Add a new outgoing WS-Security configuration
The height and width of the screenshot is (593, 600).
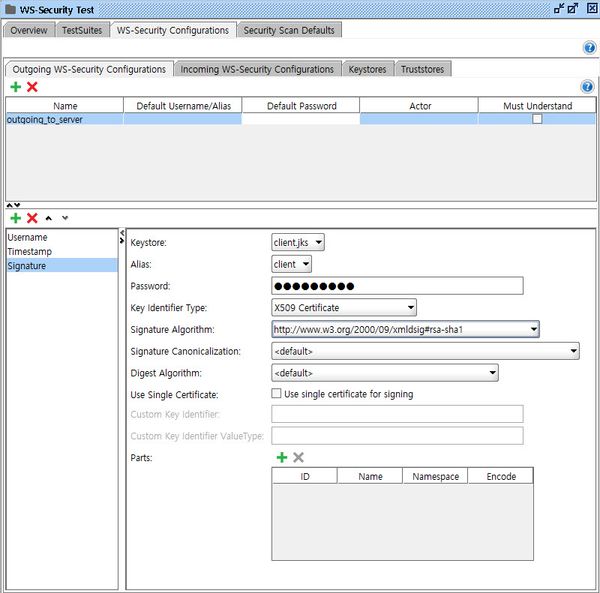coord(16,87)
